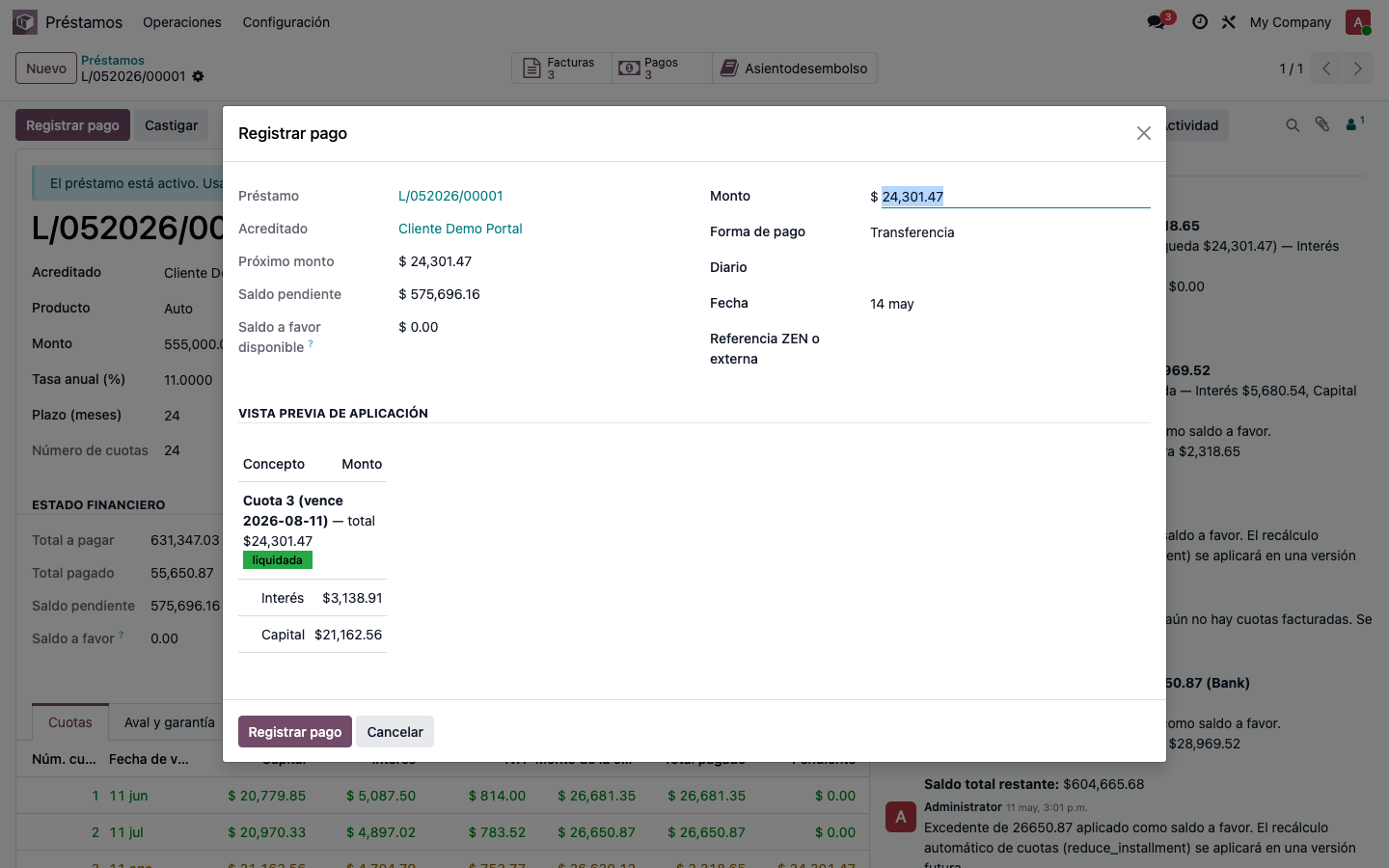Click the Monto input field with 24,301.47
Screen dimensions: 1389x868
click(1016, 197)
